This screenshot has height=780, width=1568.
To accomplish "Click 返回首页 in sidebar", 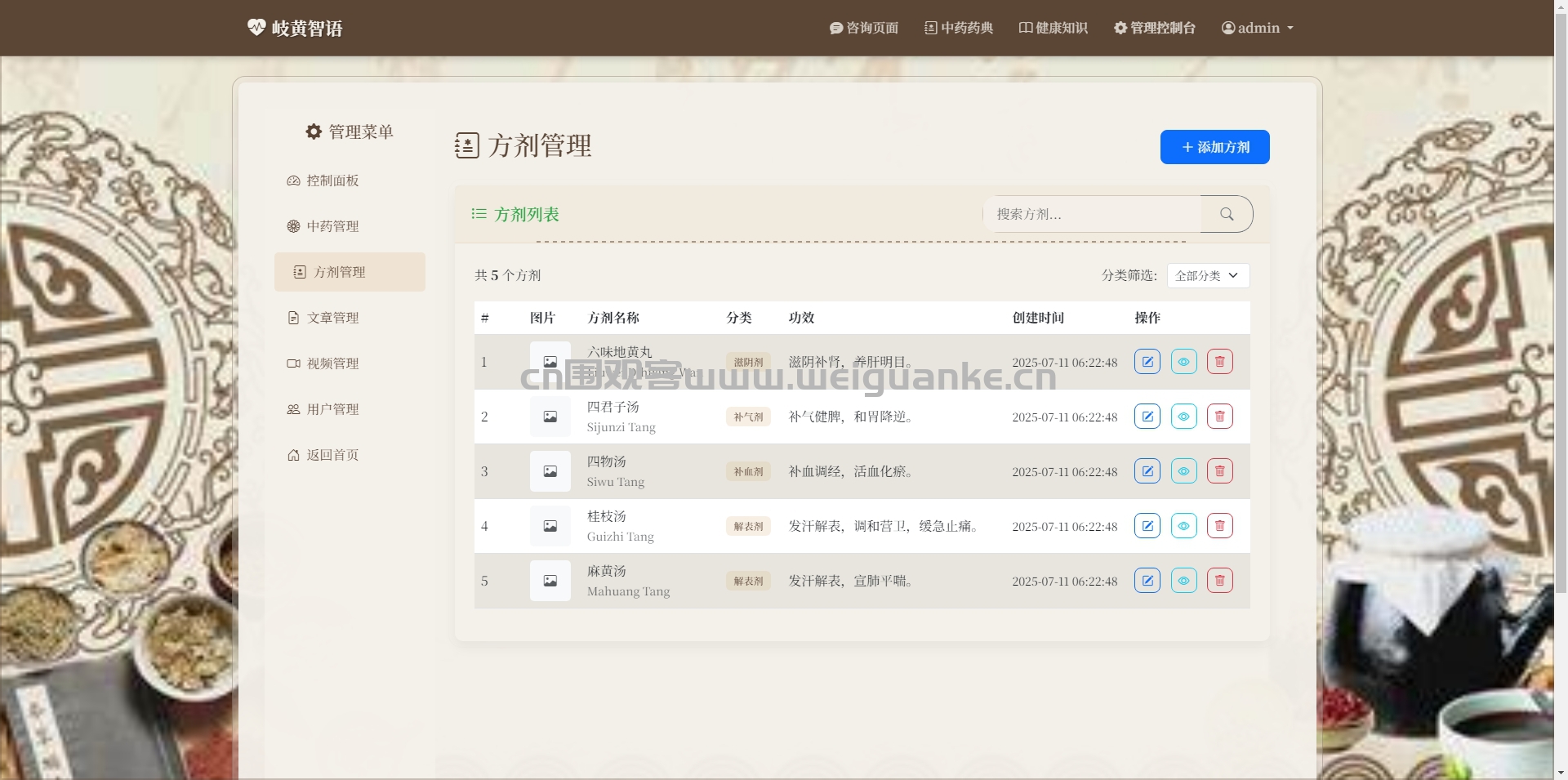I will (x=350, y=455).
